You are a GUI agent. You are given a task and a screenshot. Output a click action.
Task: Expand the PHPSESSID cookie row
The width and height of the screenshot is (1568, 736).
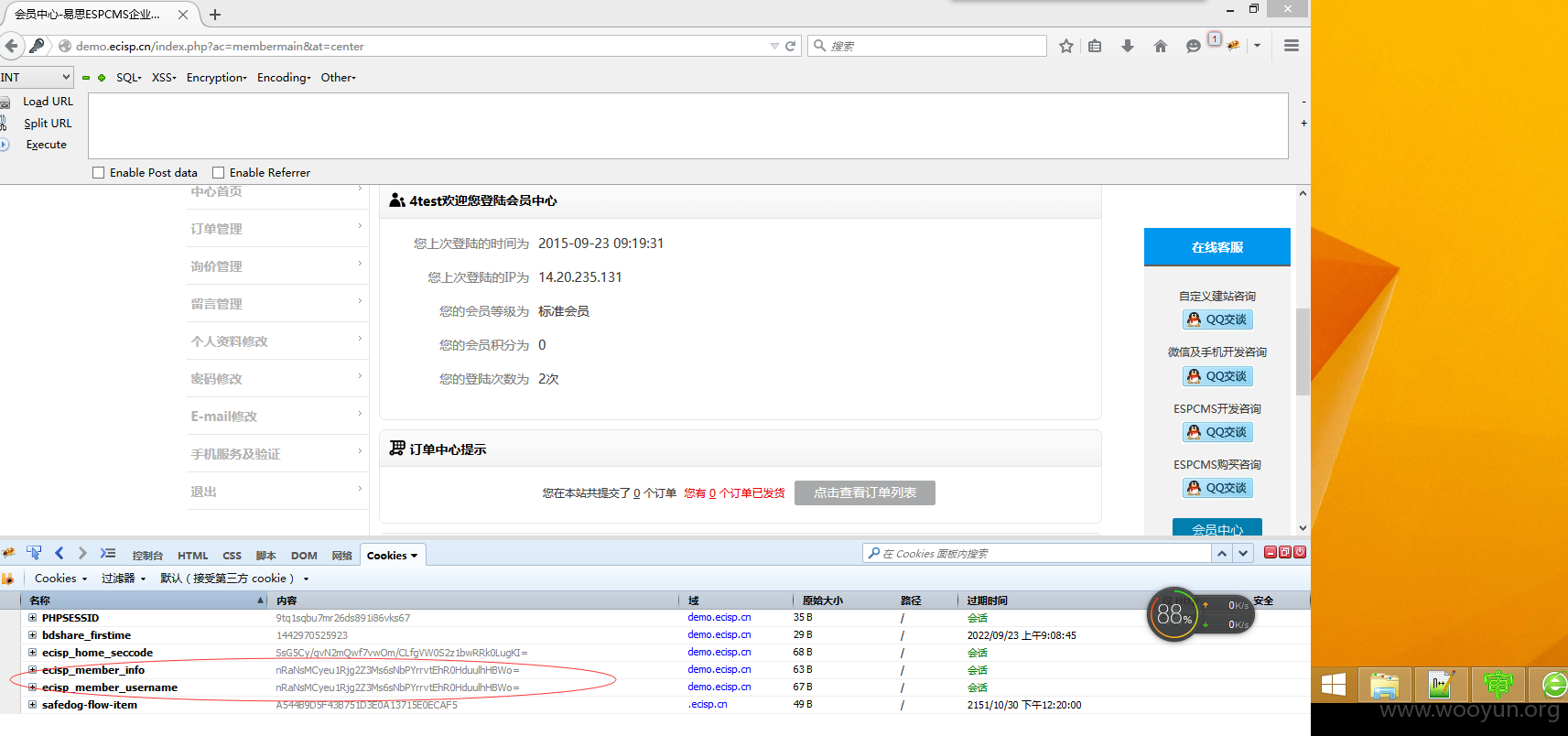point(33,618)
